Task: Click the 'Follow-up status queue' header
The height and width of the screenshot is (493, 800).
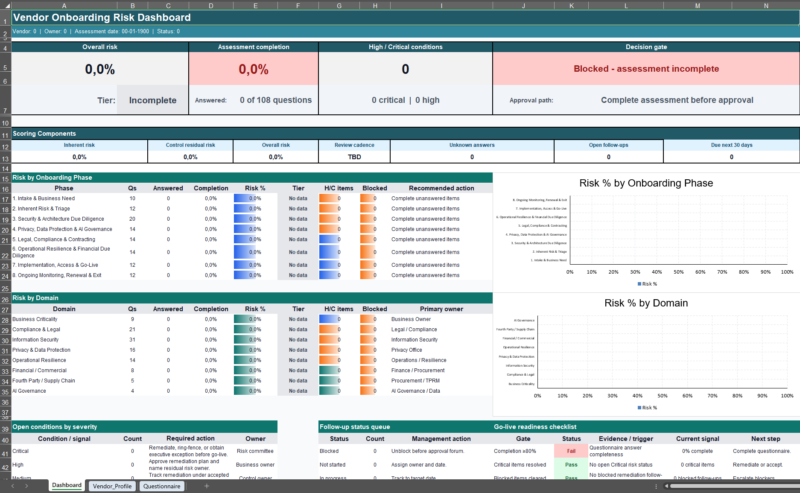Action: pyautogui.click(x=405, y=427)
